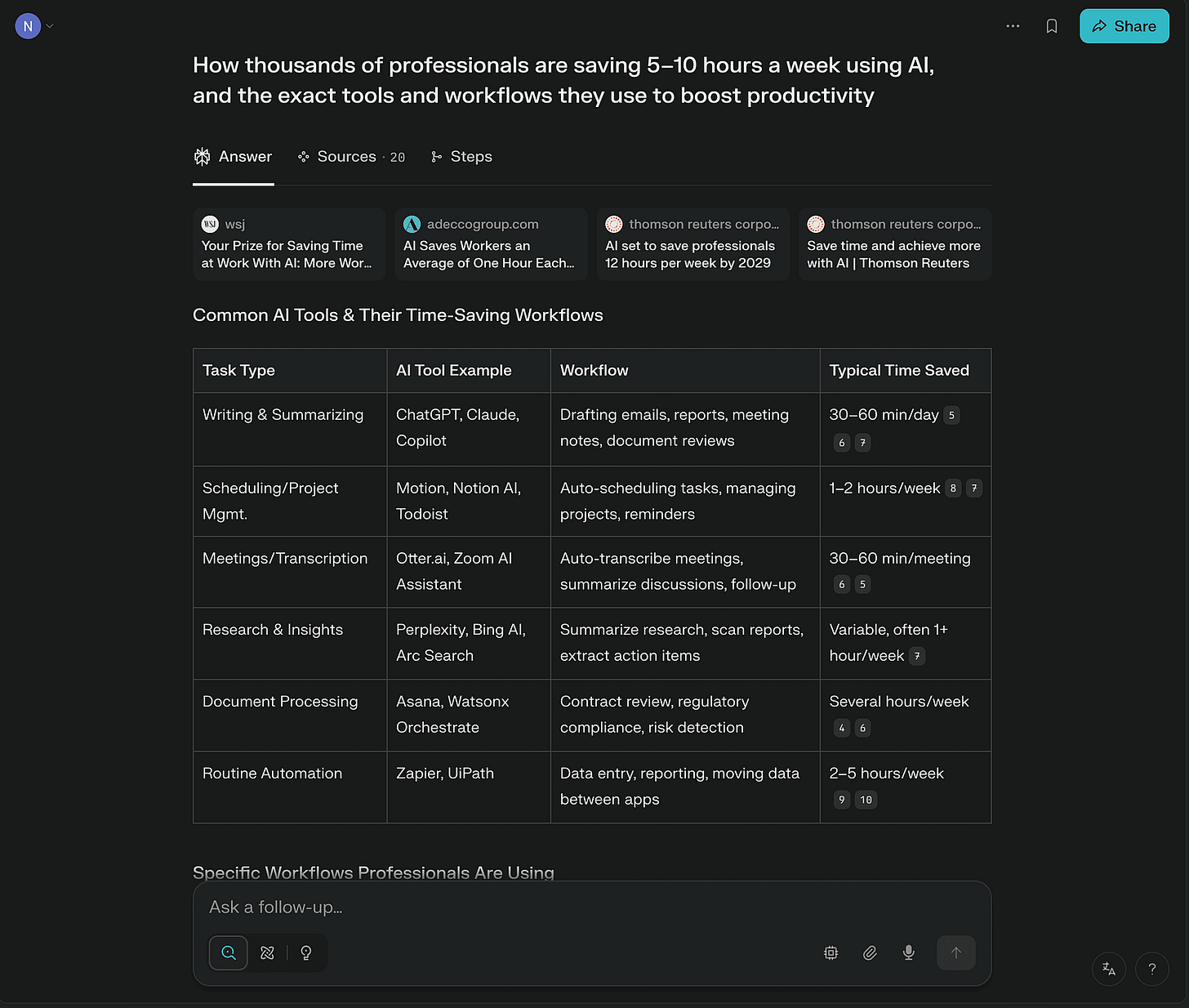Click citation 8 in Scheduling/Project Mgmt row
This screenshot has height=1008, width=1189.
953,488
